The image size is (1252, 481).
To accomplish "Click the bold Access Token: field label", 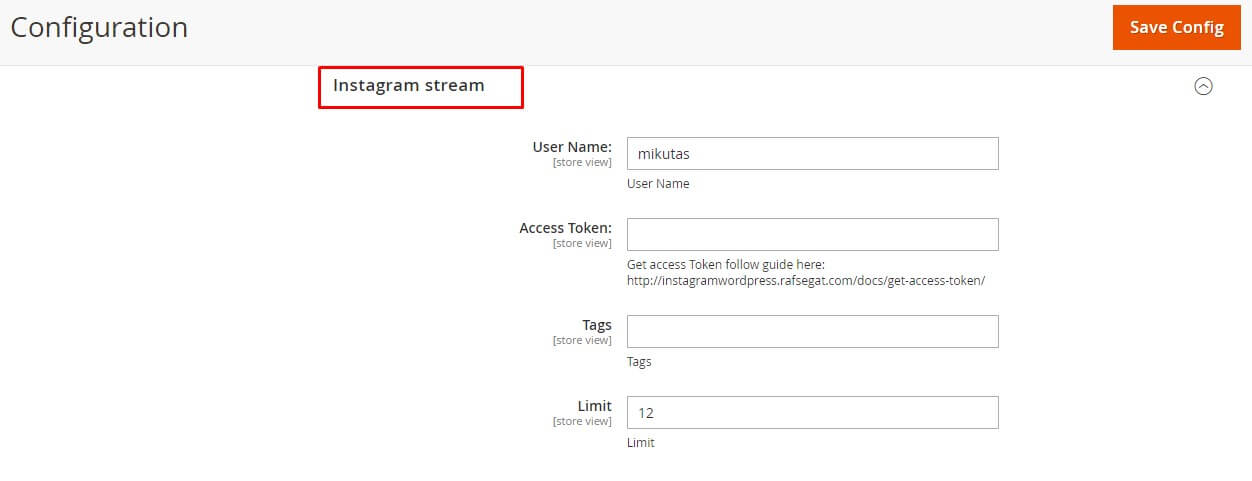I will click(x=565, y=228).
